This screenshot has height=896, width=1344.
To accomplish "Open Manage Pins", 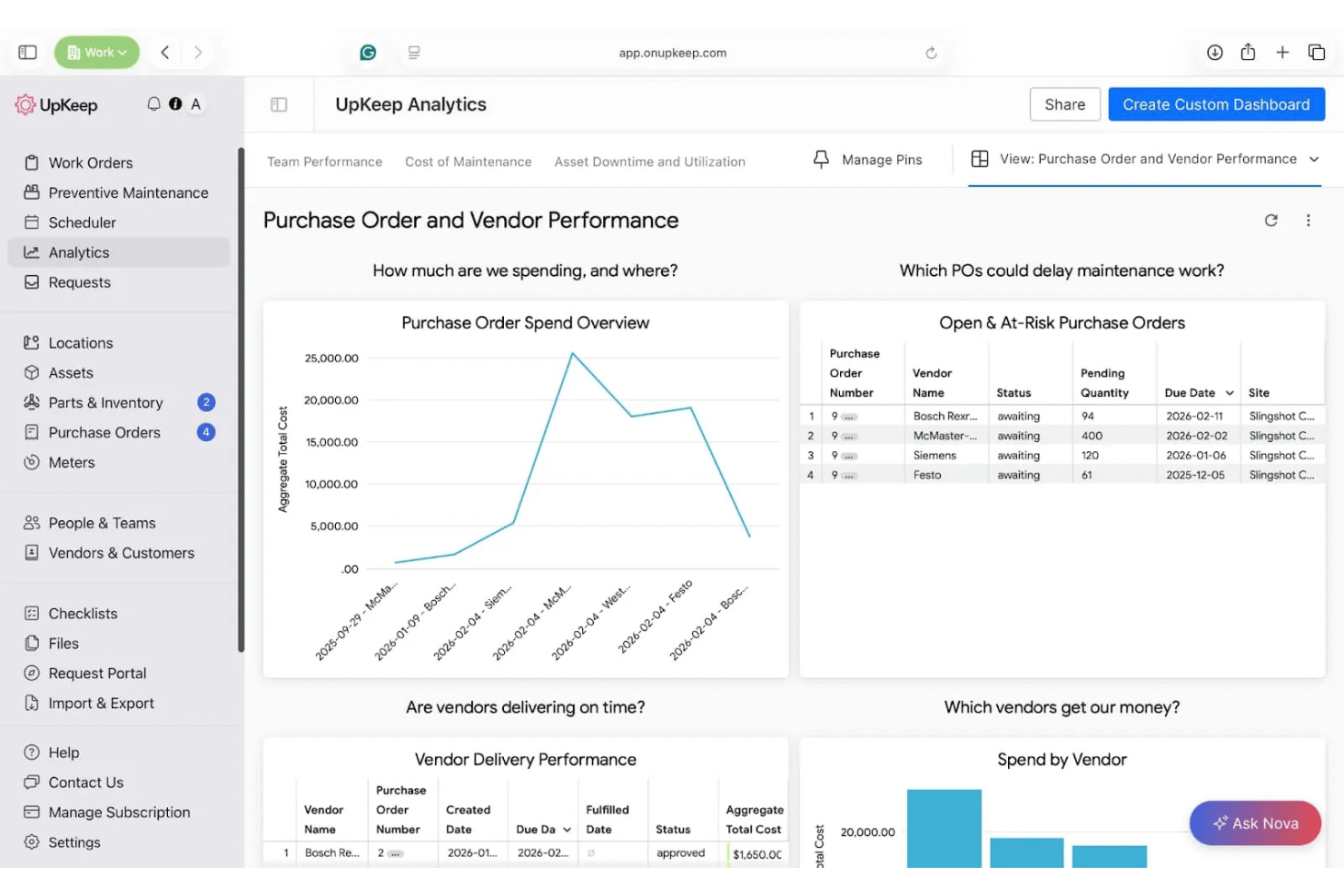I will [x=868, y=160].
